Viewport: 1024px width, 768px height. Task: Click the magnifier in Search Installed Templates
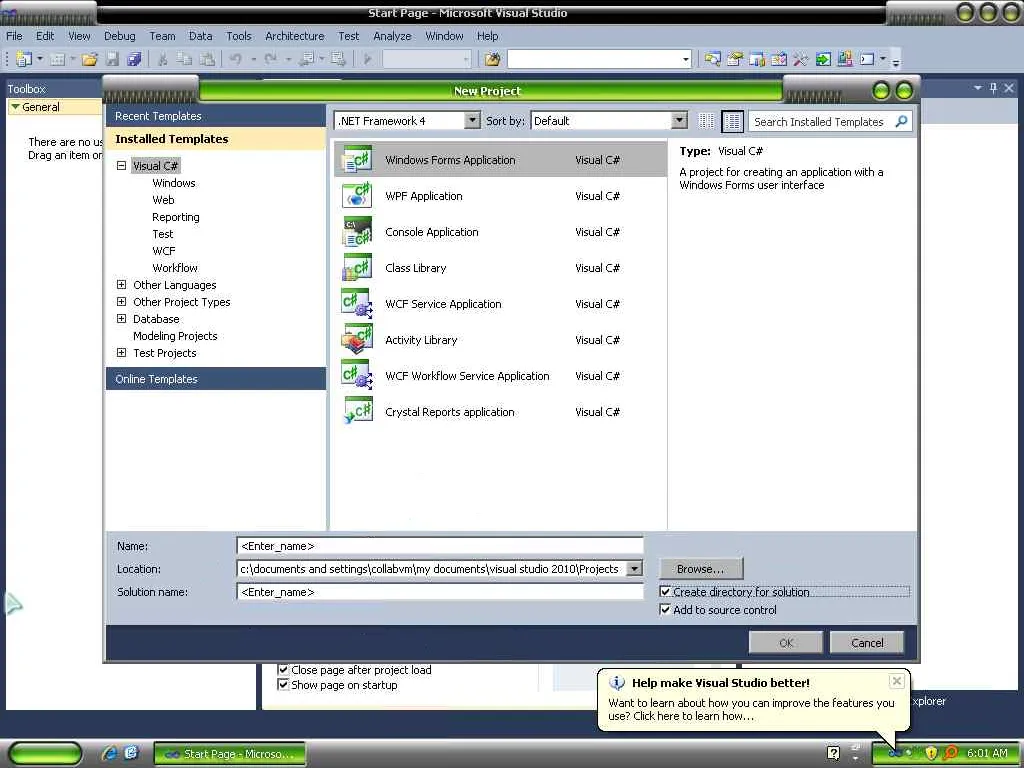click(x=901, y=121)
